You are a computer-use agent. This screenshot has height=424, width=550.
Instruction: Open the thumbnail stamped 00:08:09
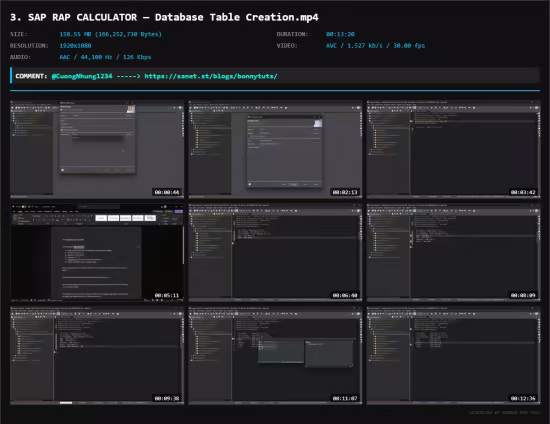click(454, 253)
